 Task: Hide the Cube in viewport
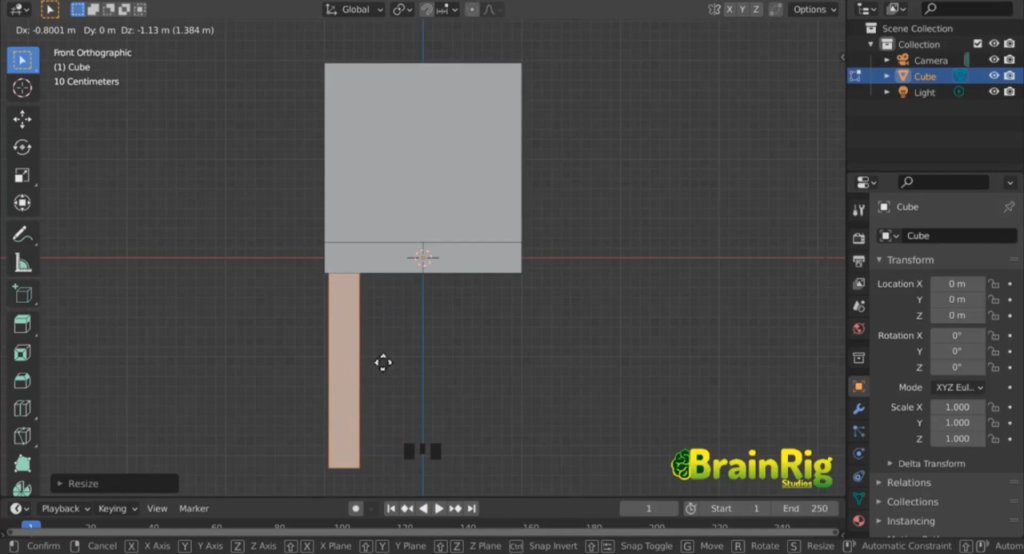point(993,76)
